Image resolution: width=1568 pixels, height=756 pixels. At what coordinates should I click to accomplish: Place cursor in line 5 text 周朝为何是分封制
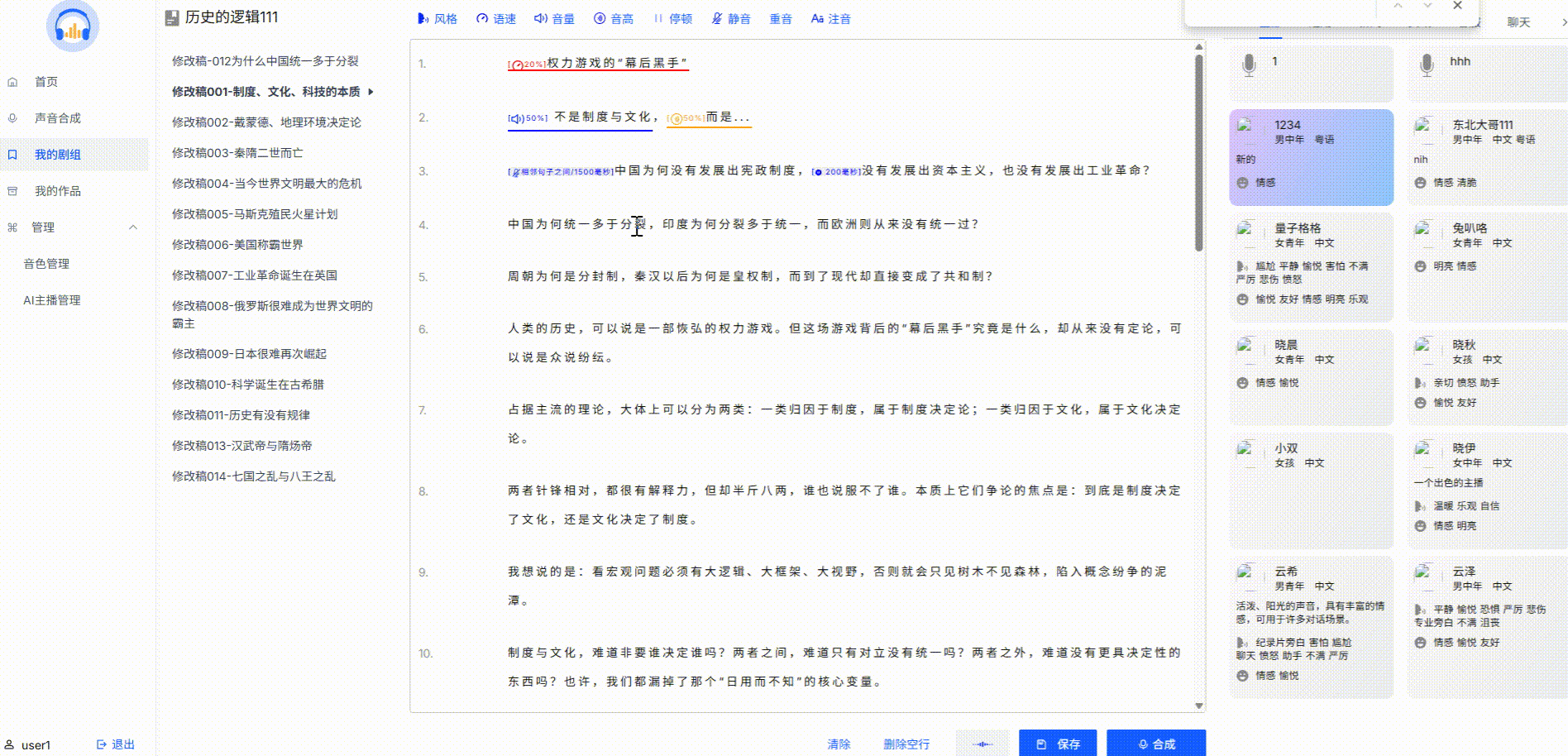pyautogui.click(x=562, y=276)
